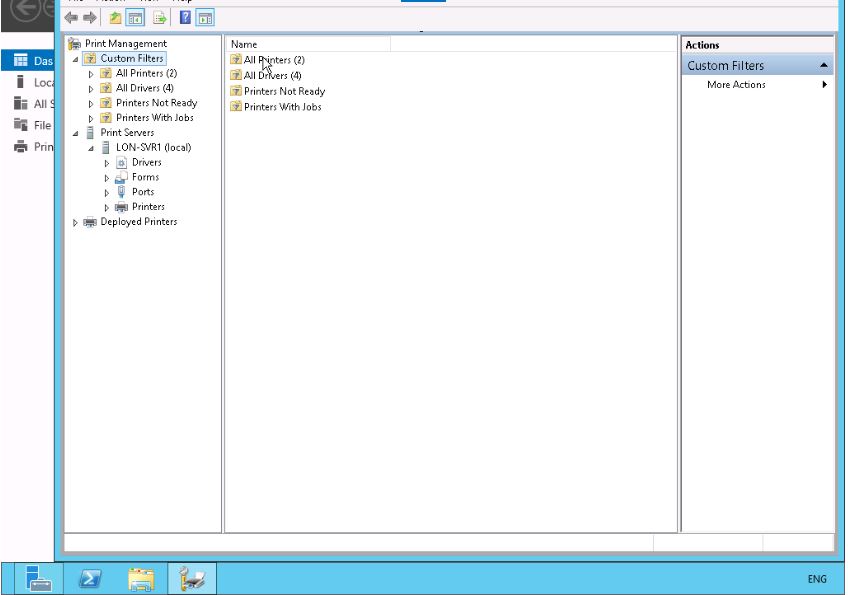Select Ports in the console tree
This screenshot has width=848, height=595.
[x=143, y=192]
